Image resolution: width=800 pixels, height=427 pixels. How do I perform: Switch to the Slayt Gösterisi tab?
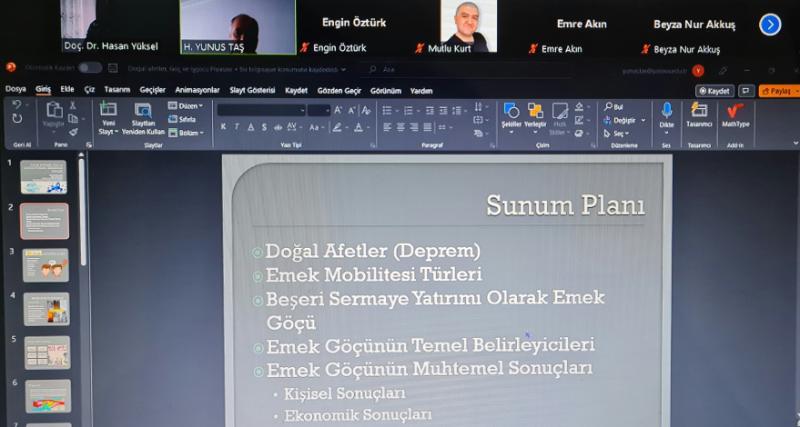coord(252,90)
